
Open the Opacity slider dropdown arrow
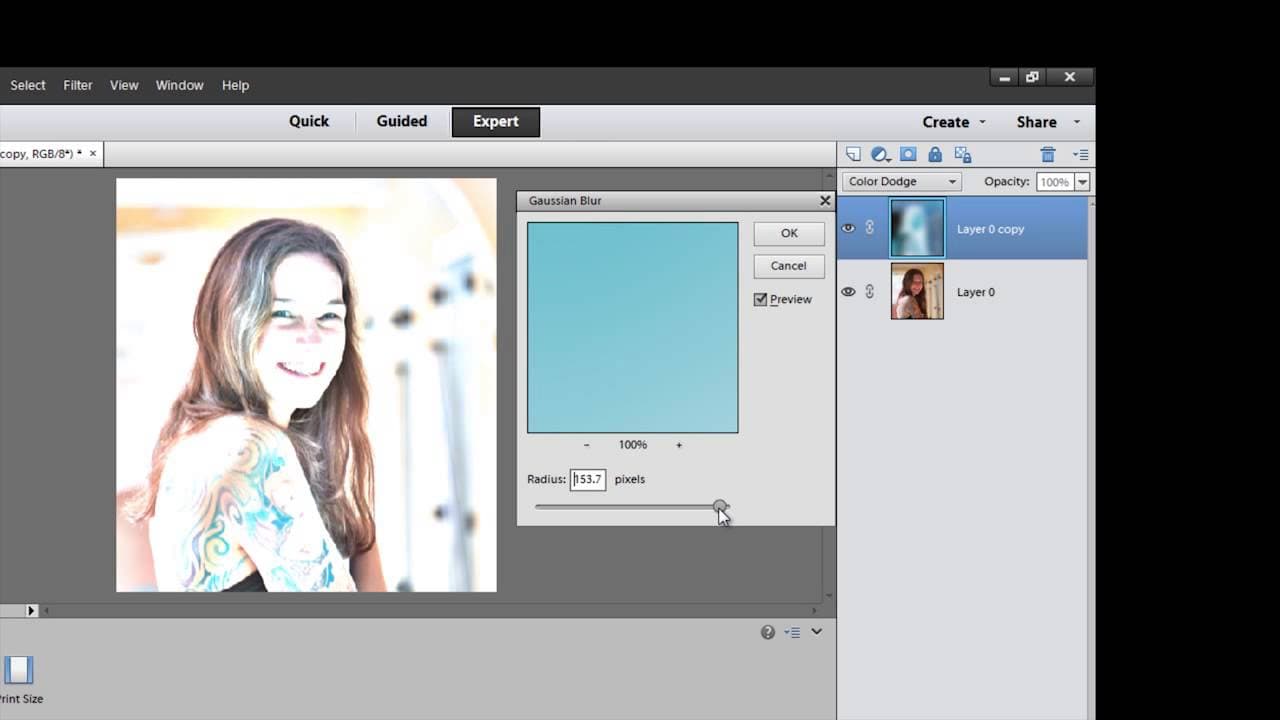tap(1083, 182)
